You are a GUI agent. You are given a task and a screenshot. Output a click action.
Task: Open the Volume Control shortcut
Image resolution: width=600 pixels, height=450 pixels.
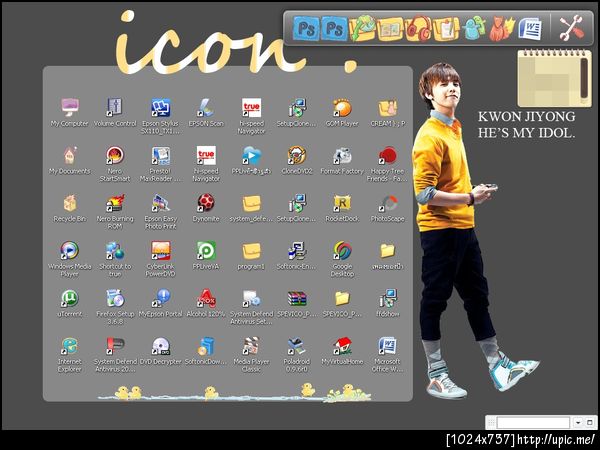pyautogui.click(x=115, y=112)
